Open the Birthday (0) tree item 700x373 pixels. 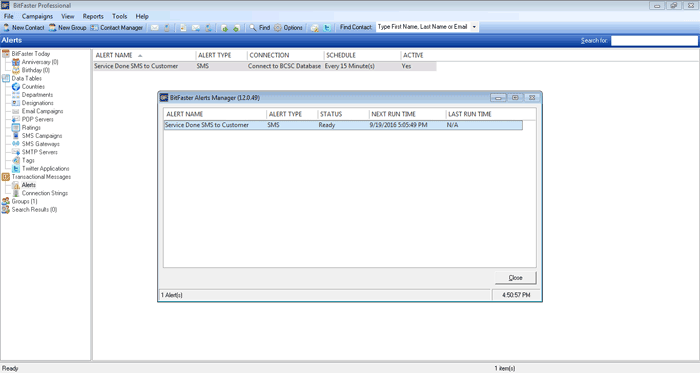[31, 70]
